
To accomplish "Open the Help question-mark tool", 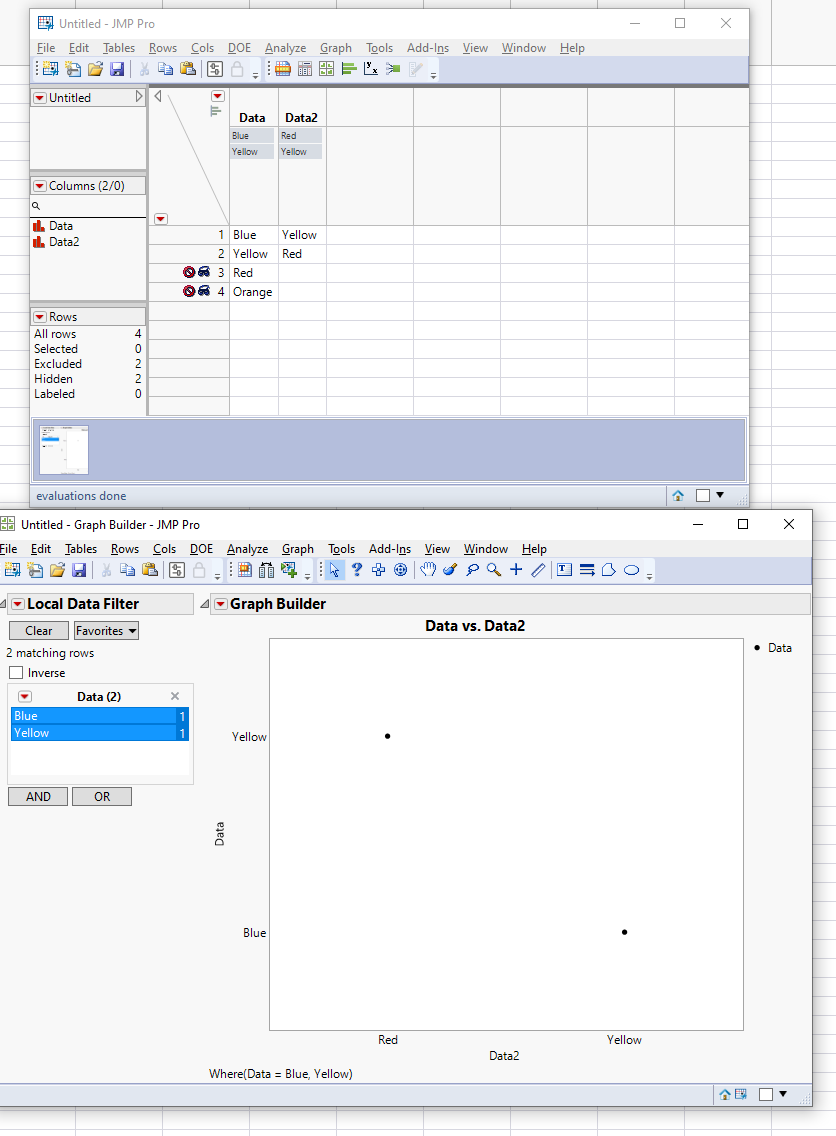I will coord(356,570).
